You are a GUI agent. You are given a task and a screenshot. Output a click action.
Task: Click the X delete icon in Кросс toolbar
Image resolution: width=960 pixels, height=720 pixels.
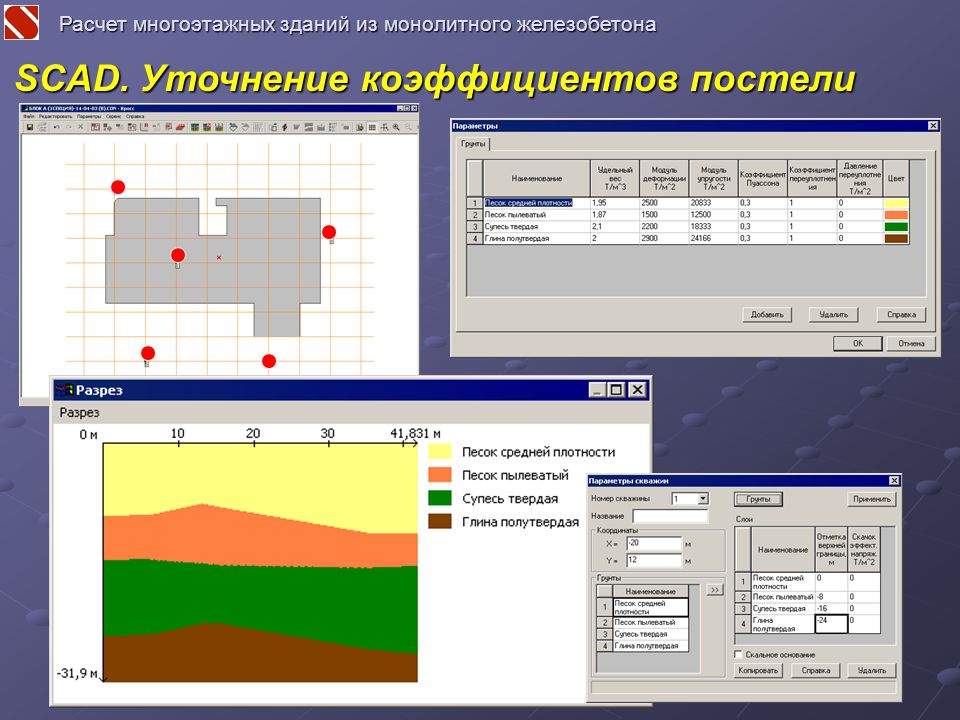coord(80,127)
